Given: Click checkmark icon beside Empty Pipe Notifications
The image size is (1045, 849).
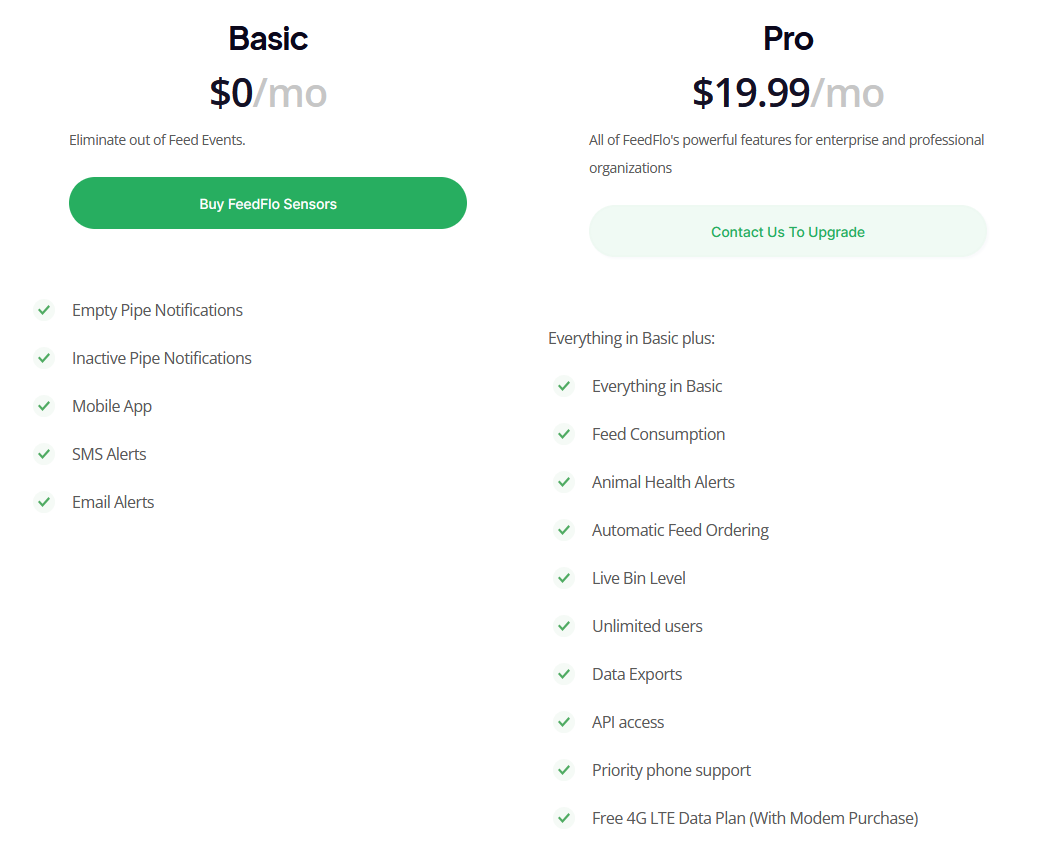Looking at the screenshot, I should tap(44, 310).
